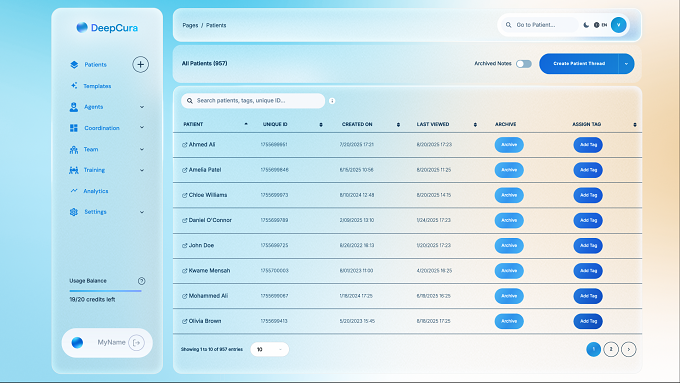
Task: Expand the Training menu chevron
Action: pos(142,170)
